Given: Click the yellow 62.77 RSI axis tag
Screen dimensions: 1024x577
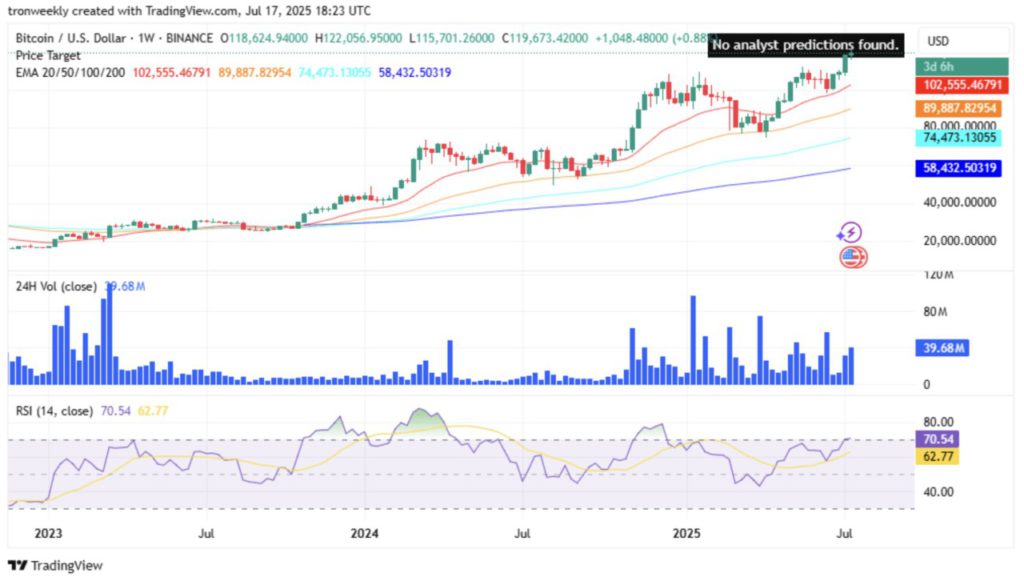Looking at the screenshot, I should [937, 456].
